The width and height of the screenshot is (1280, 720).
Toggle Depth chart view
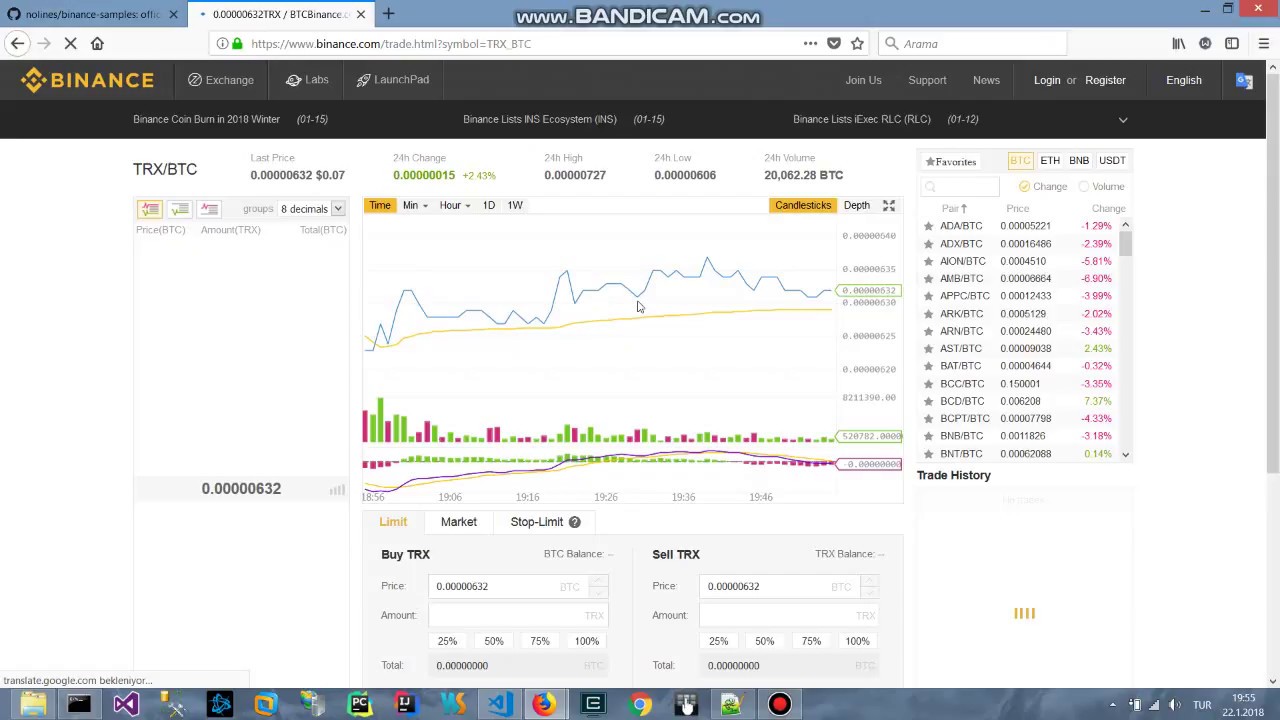857,205
